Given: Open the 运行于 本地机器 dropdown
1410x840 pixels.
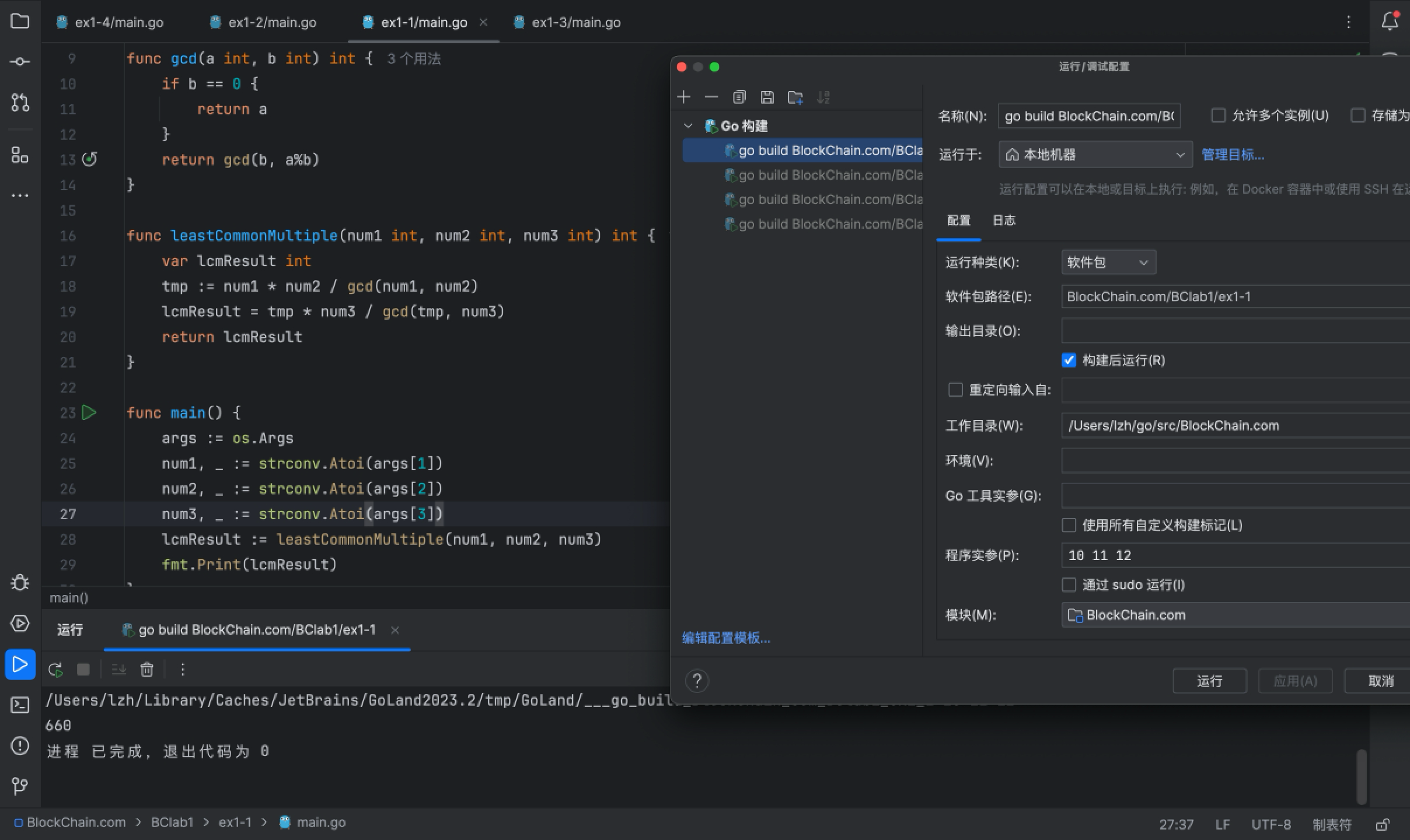Looking at the screenshot, I should (x=1095, y=155).
